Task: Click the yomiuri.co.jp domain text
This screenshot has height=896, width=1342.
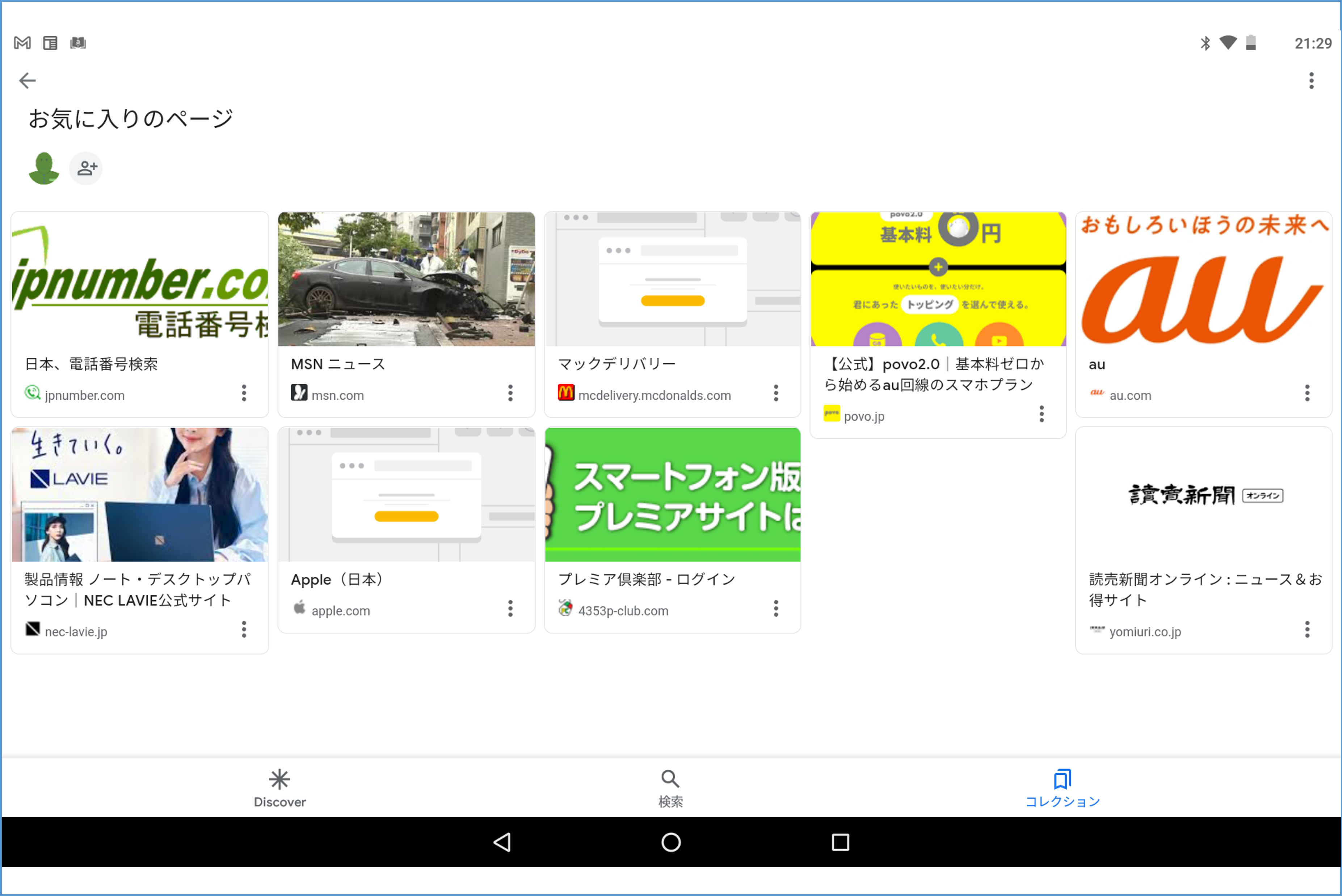Action: click(x=1145, y=632)
